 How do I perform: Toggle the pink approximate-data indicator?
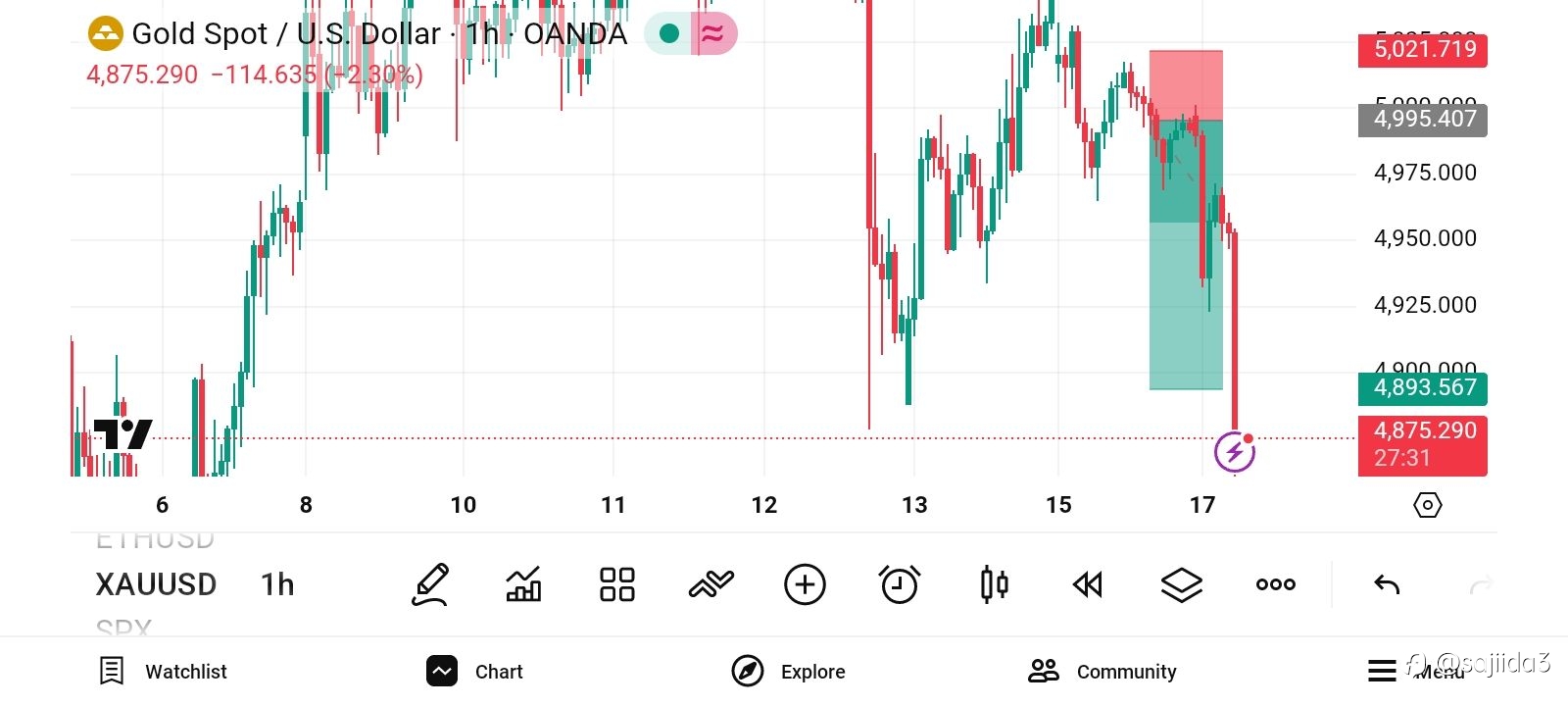[x=713, y=34]
